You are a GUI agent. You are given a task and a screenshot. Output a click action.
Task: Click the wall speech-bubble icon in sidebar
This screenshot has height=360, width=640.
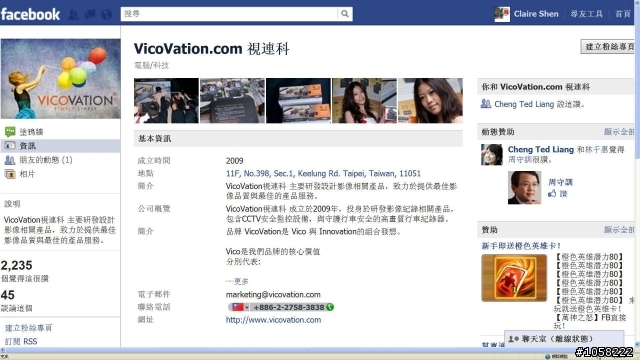pyautogui.click(x=10, y=131)
